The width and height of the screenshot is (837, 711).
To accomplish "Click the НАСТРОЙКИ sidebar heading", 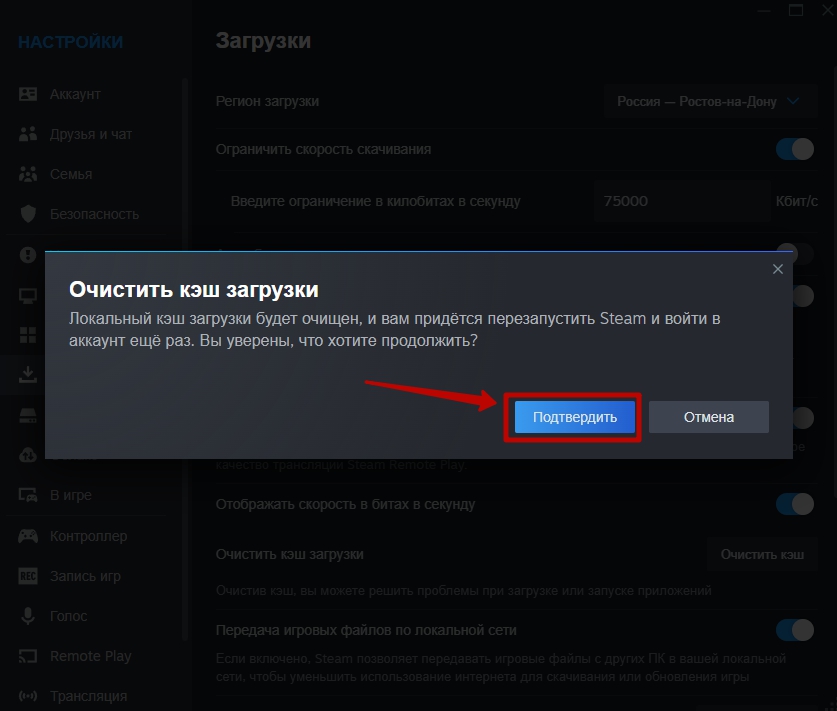I will pyautogui.click(x=70, y=42).
